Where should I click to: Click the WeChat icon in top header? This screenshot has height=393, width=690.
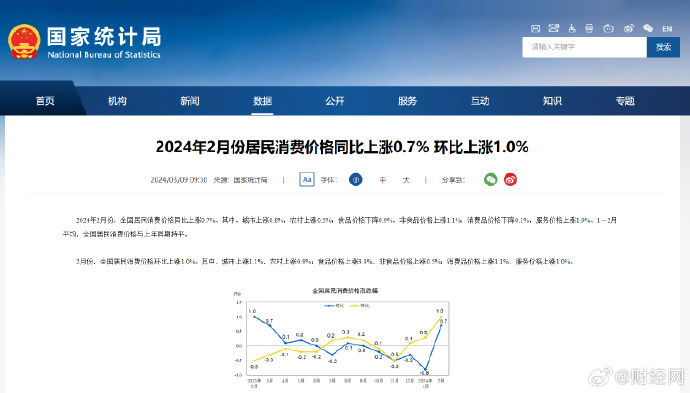(x=648, y=29)
